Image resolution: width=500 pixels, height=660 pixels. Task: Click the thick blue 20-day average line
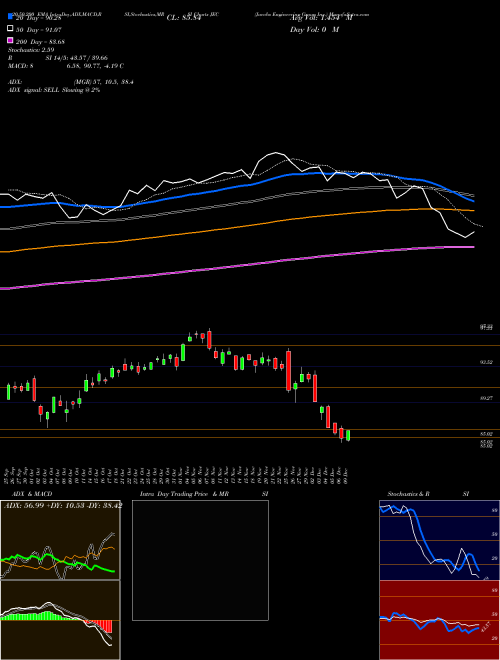point(236,188)
